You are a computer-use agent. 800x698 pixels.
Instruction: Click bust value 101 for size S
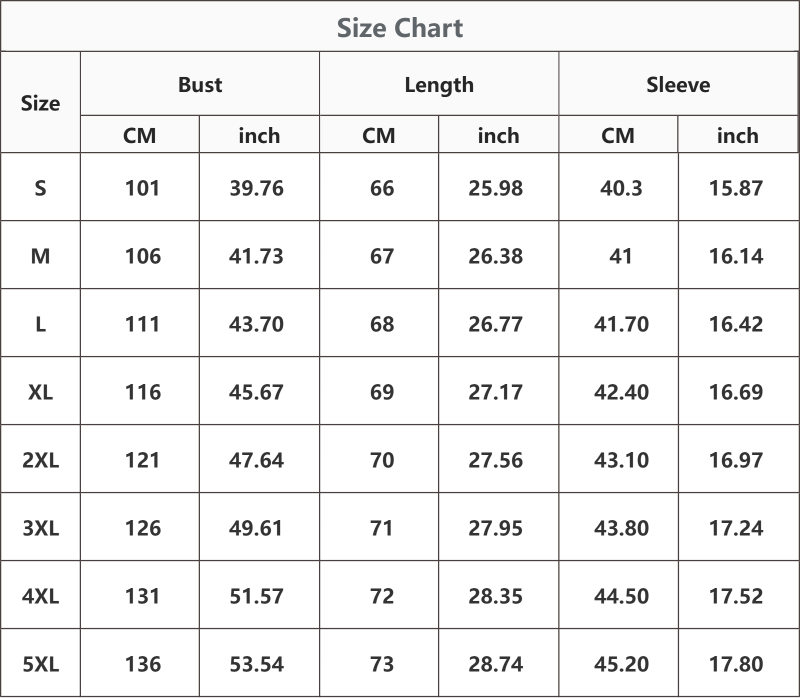pos(142,188)
